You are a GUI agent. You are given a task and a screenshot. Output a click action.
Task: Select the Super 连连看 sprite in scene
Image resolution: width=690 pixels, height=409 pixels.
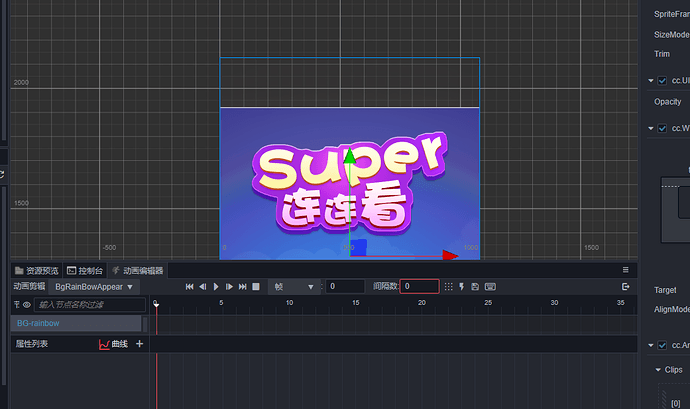pyautogui.click(x=350, y=184)
